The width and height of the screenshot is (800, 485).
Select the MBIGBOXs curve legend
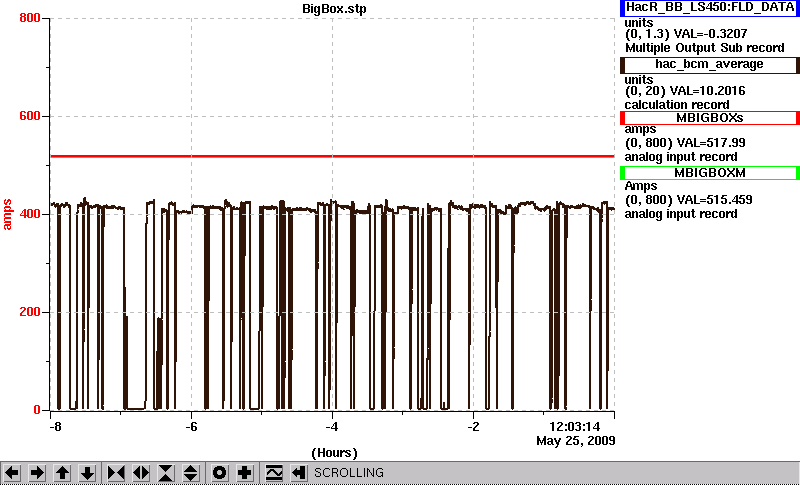click(x=710, y=118)
